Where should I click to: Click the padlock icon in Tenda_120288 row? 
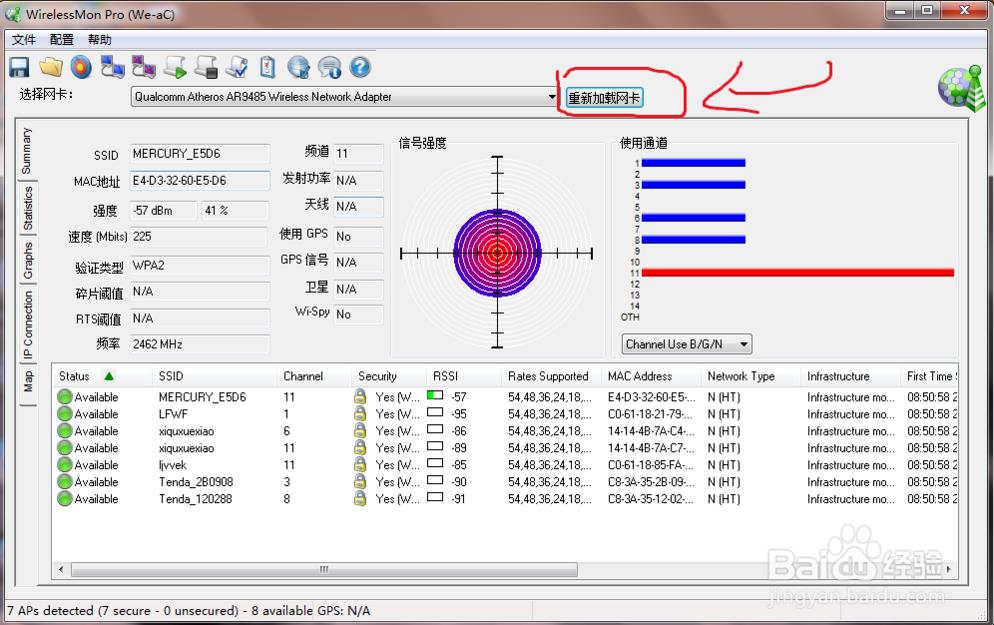pos(360,499)
